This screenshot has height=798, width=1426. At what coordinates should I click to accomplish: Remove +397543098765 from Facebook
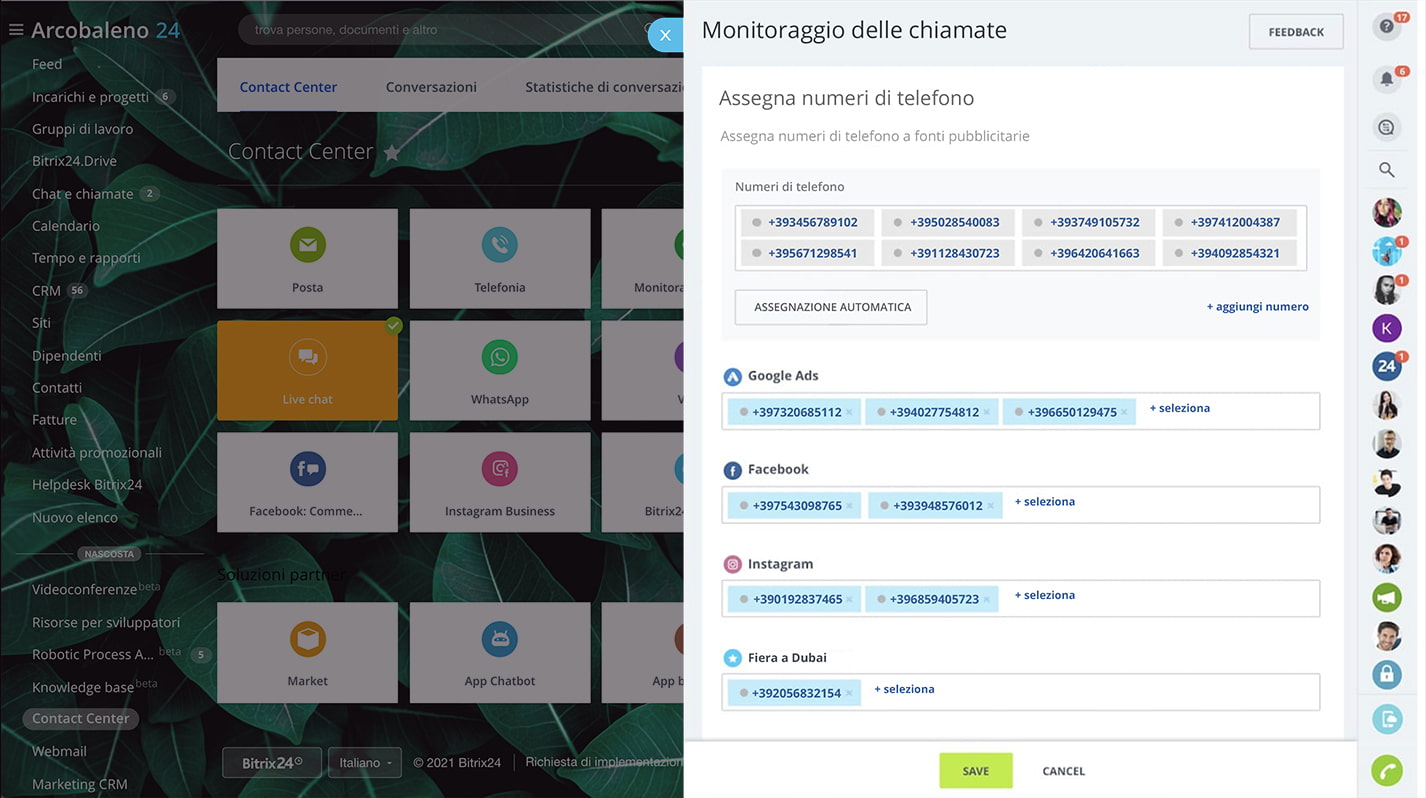849,506
